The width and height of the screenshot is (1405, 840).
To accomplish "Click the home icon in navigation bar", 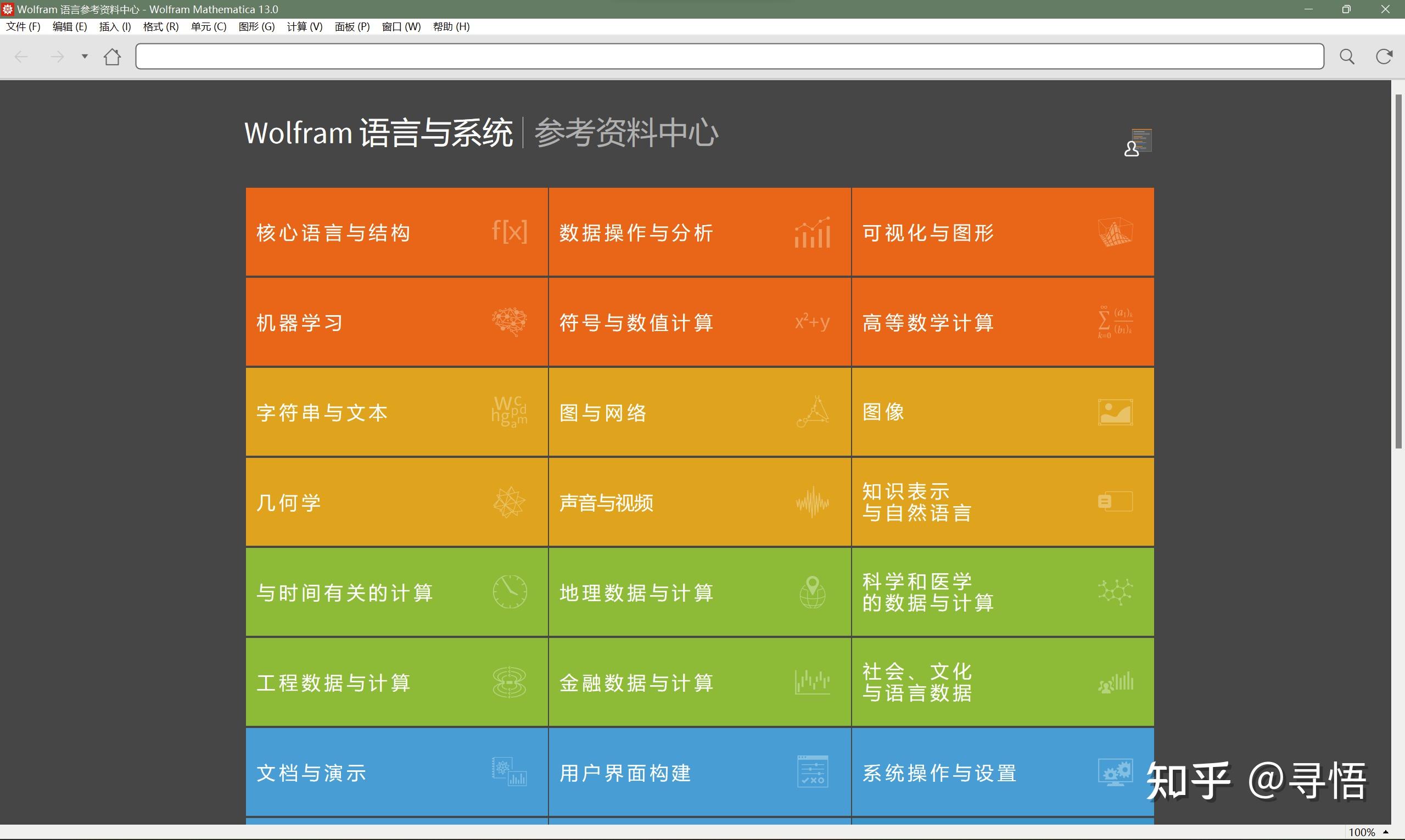I will (112, 57).
